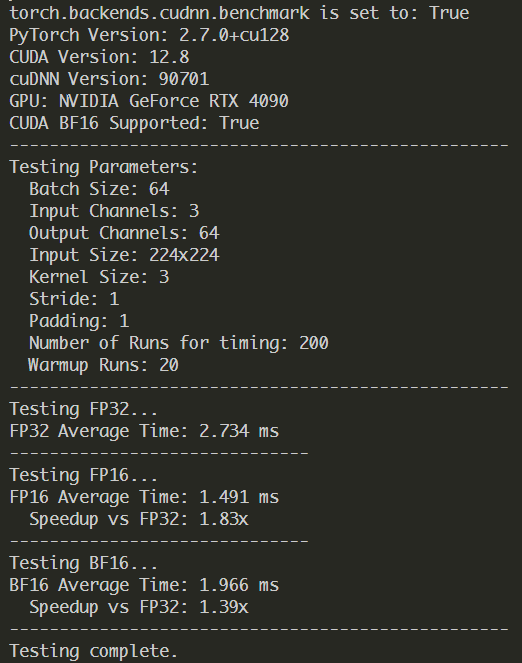Screen dimensions: 522x663
Task: Click the CUDA Version 12.8 text
Action: (99, 57)
